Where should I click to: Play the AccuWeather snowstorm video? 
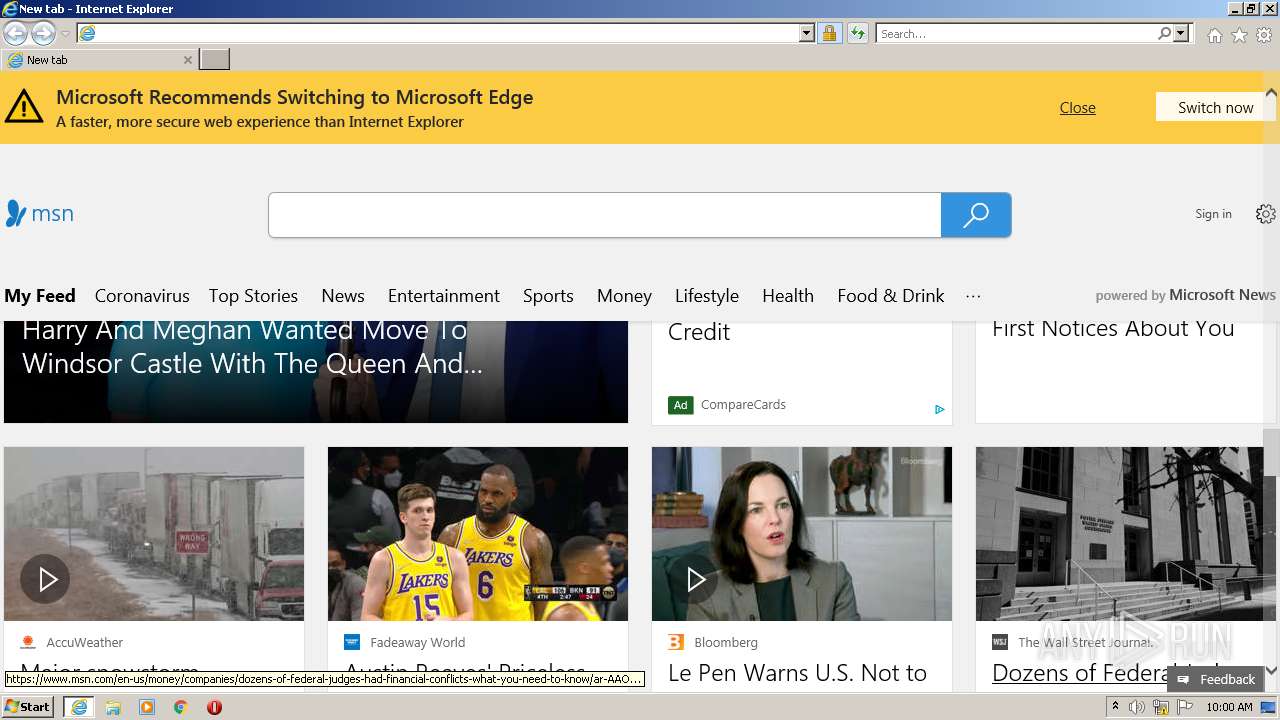pos(46,579)
